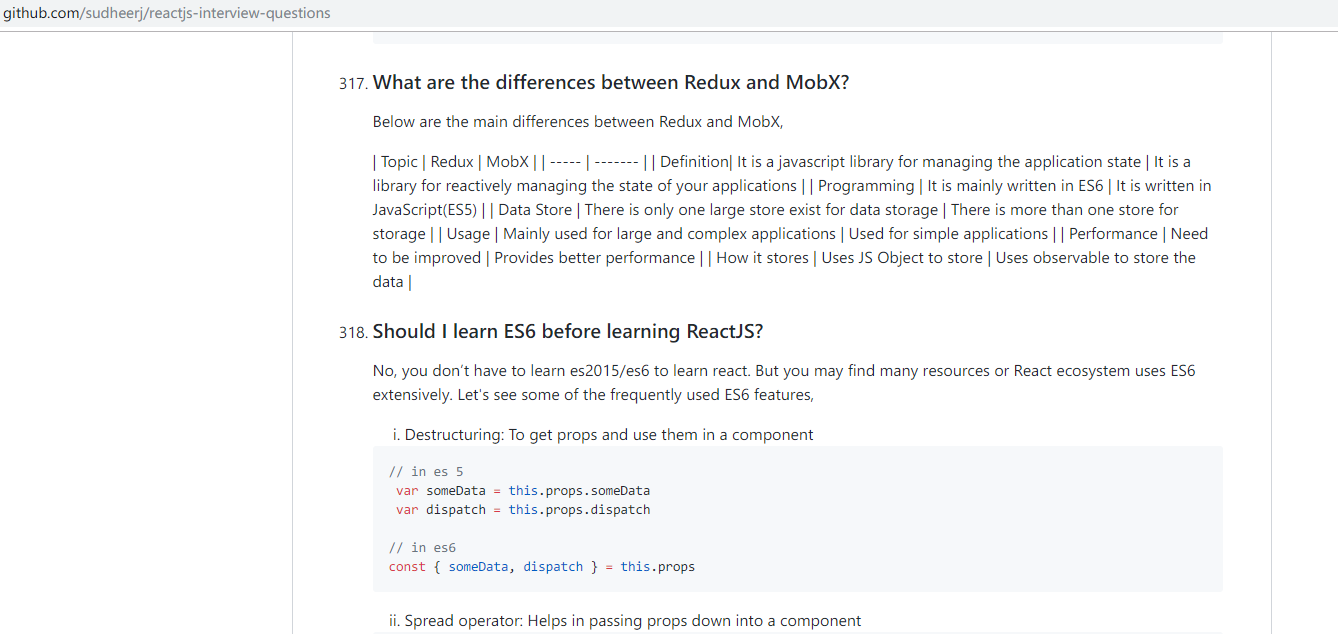The height and width of the screenshot is (634, 1338).
Task: Click the "Below are the main differences" sentence
Action: click(x=577, y=122)
